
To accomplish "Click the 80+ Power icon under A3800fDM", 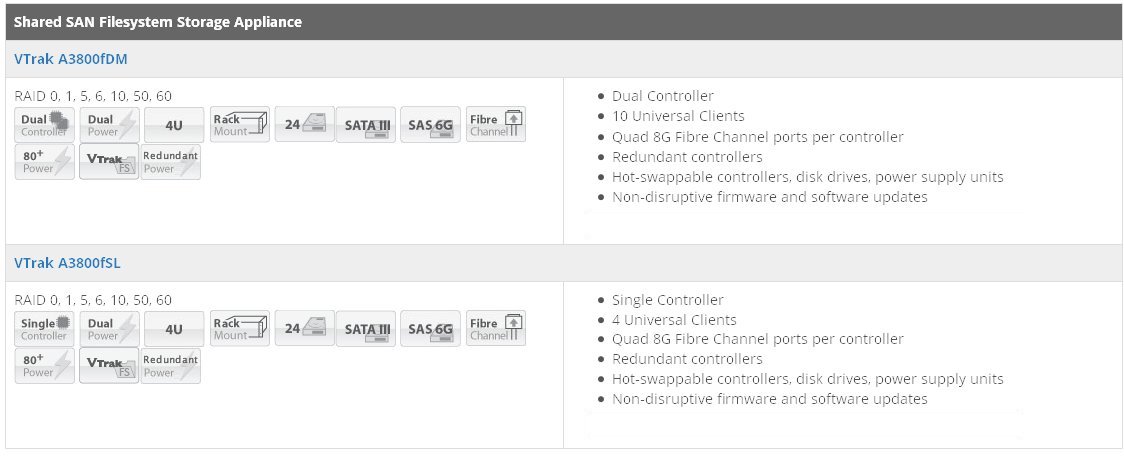I will click(44, 161).
